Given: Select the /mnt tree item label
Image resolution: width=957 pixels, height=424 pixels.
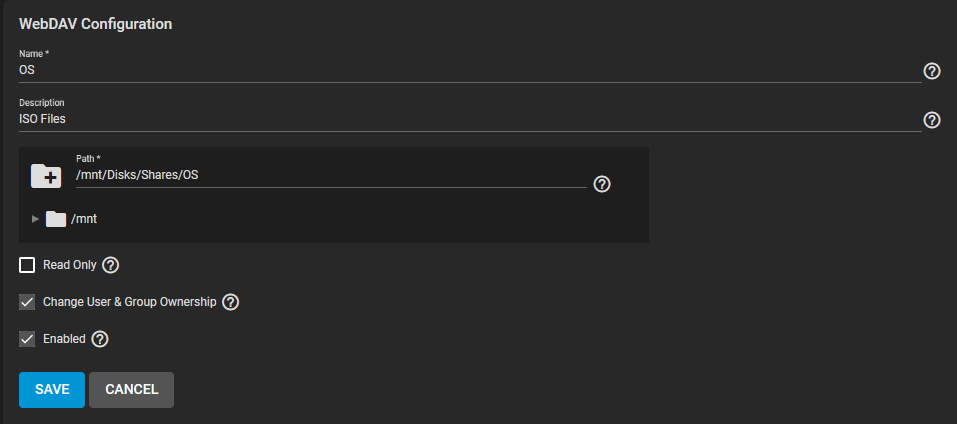Looking at the screenshot, I should pyautogui.click(x=84, y=219).
